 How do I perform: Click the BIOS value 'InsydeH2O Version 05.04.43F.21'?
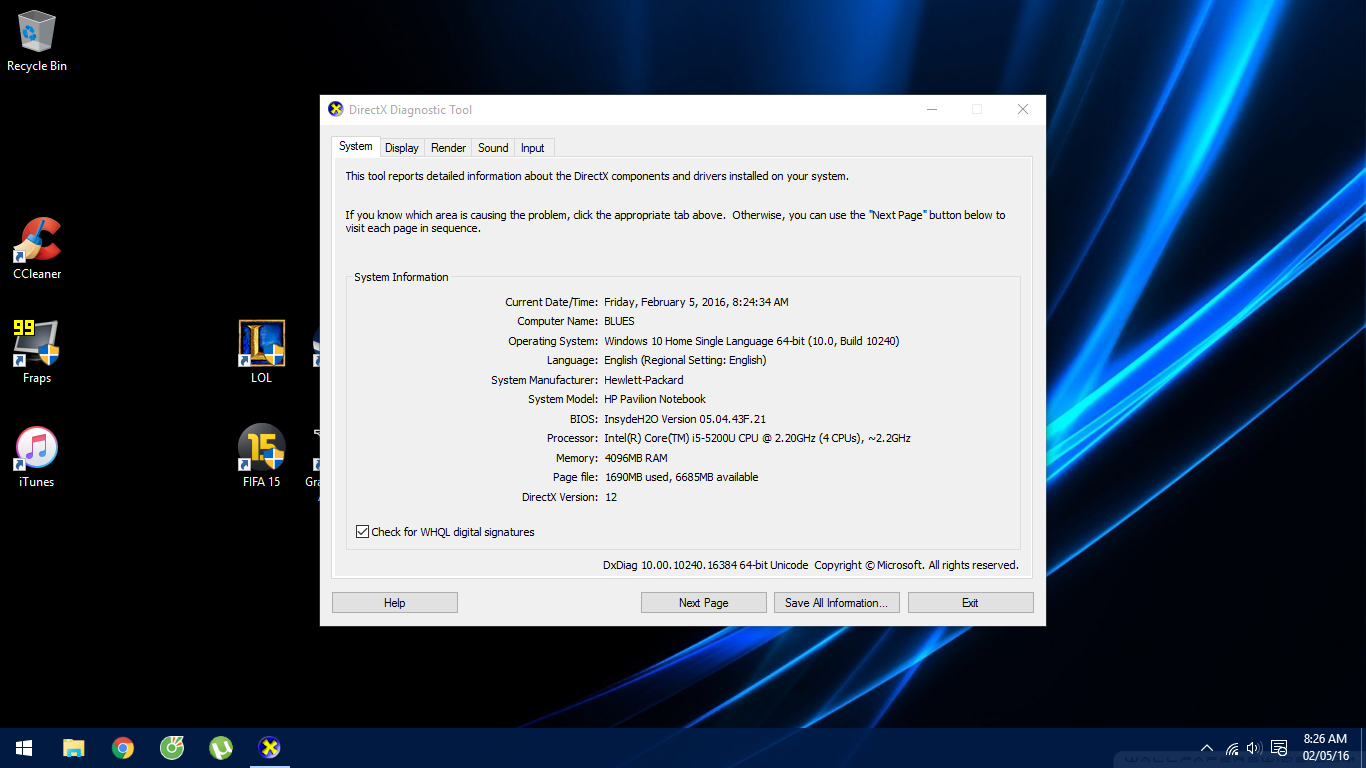click(x=685, y=419)
